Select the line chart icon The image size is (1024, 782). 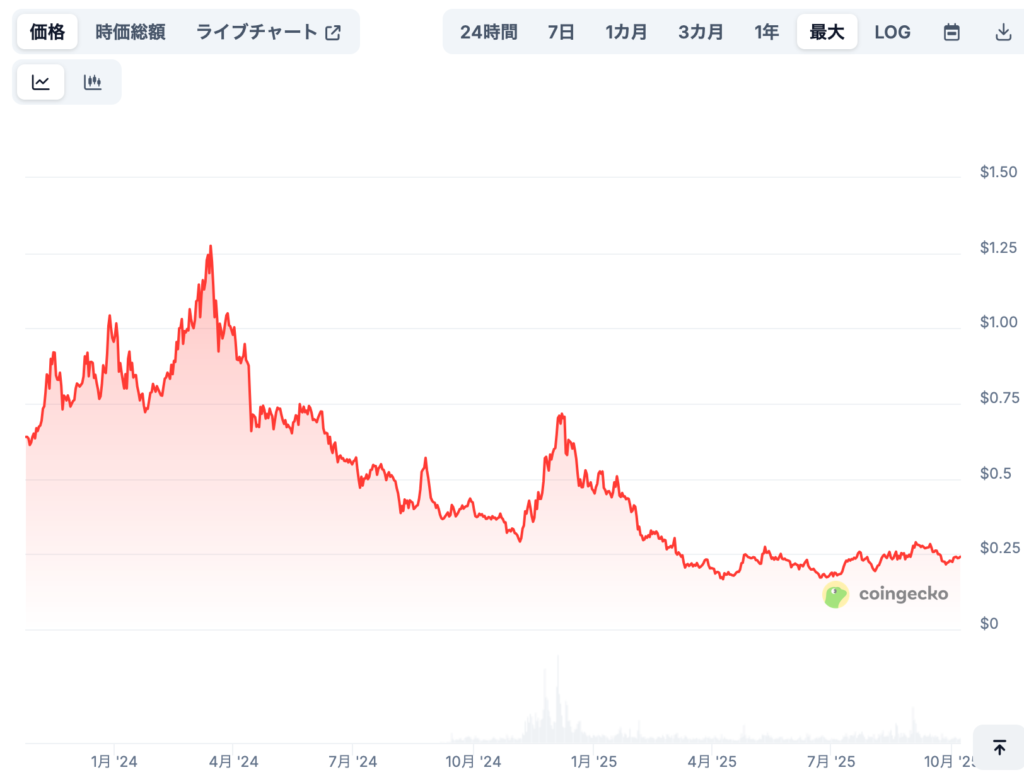point(41,83)
